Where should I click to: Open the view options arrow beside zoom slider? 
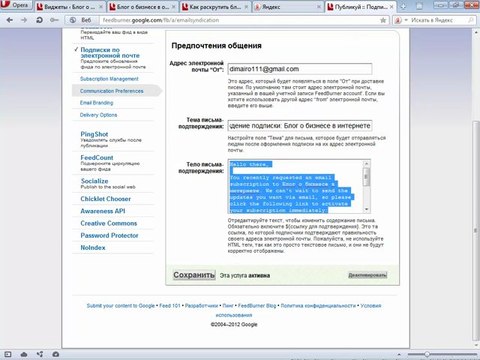click(x=399, y=354)
